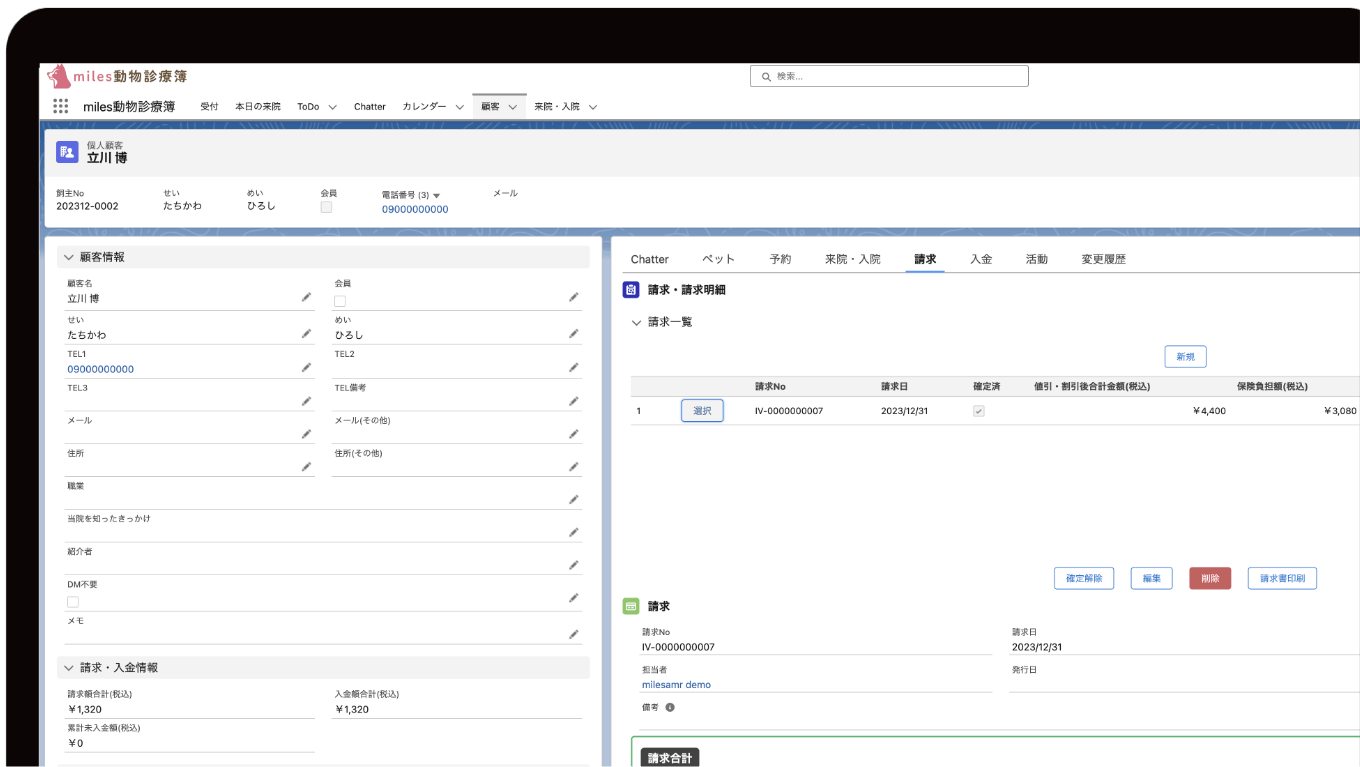Click the 確定解除 button
1360x767 pixels.
click(x=1084, y=578)
